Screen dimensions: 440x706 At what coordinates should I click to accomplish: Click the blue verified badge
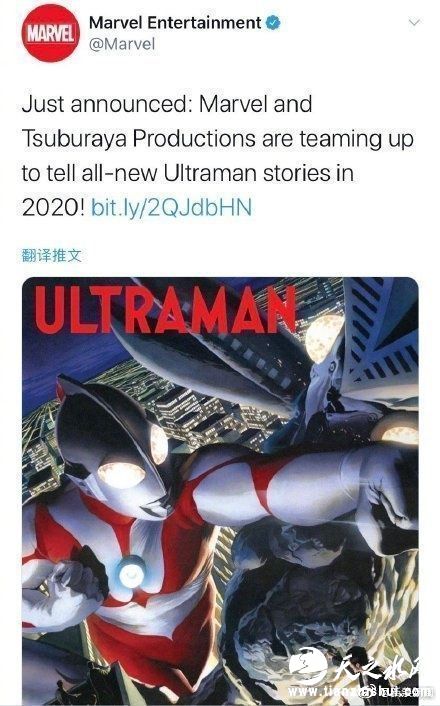[273, 23]
